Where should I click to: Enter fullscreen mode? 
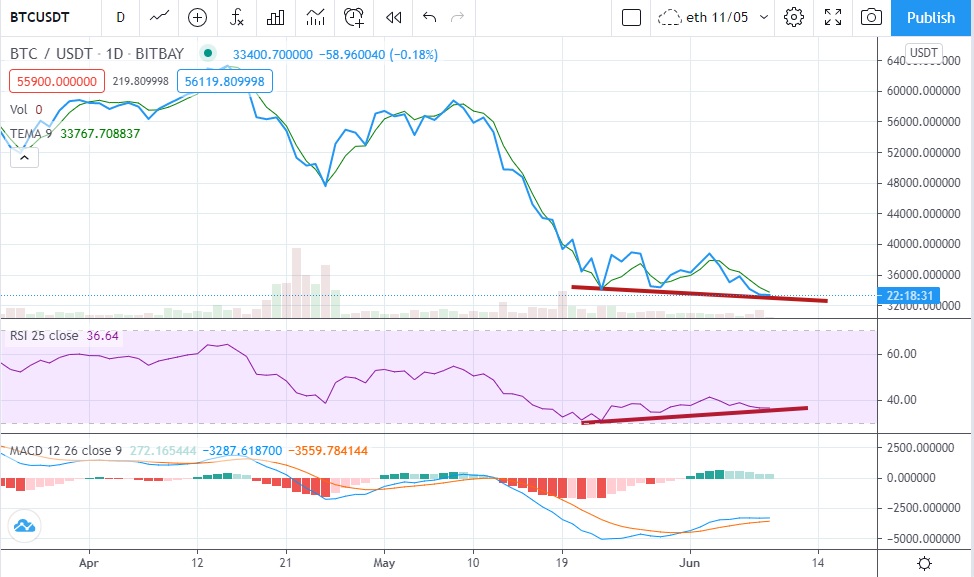[x=832, y=17]
